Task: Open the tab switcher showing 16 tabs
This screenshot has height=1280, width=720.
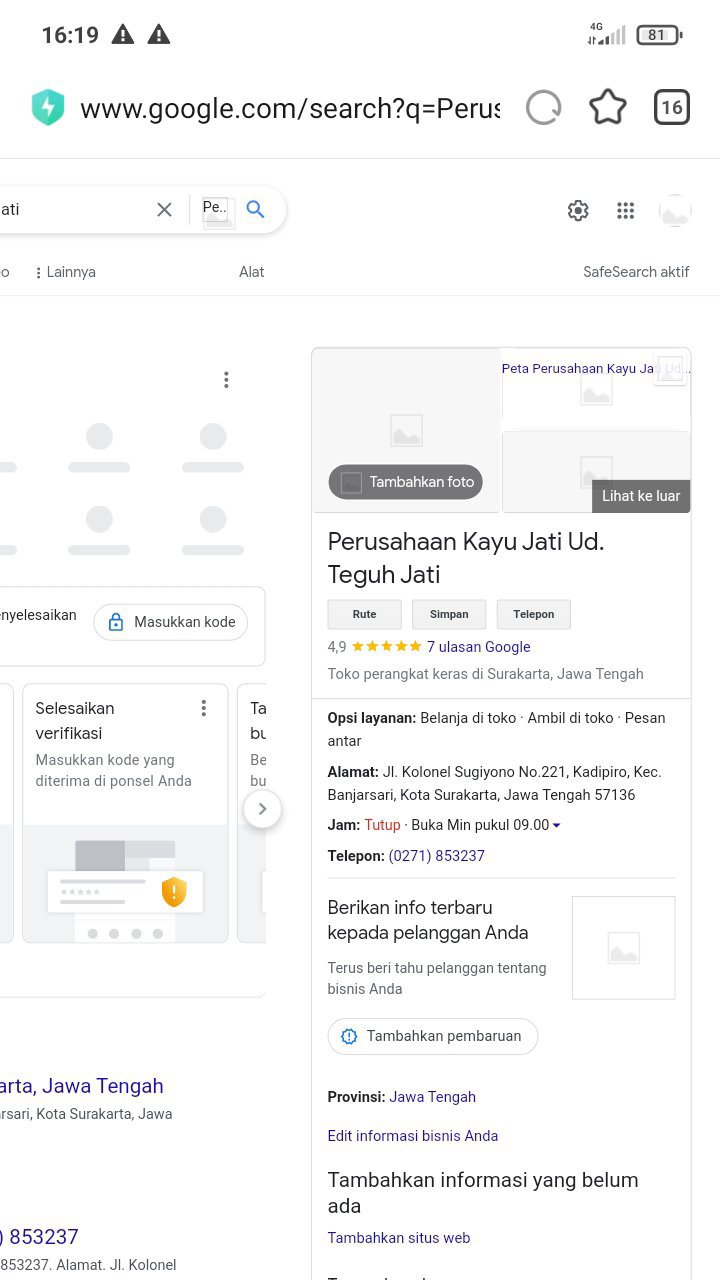Action: 672,107
